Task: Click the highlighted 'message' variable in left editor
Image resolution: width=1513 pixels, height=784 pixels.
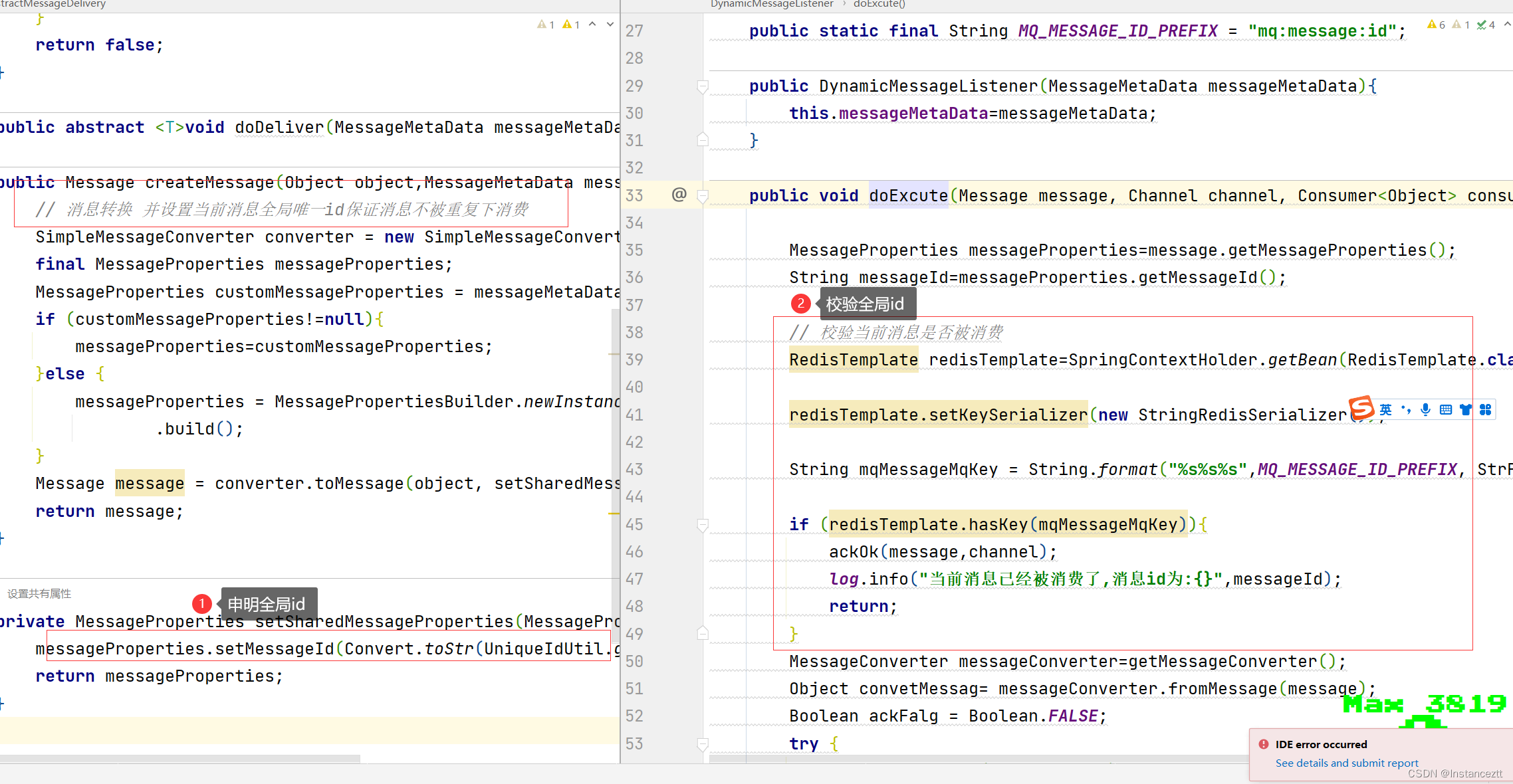Action: 150,484
